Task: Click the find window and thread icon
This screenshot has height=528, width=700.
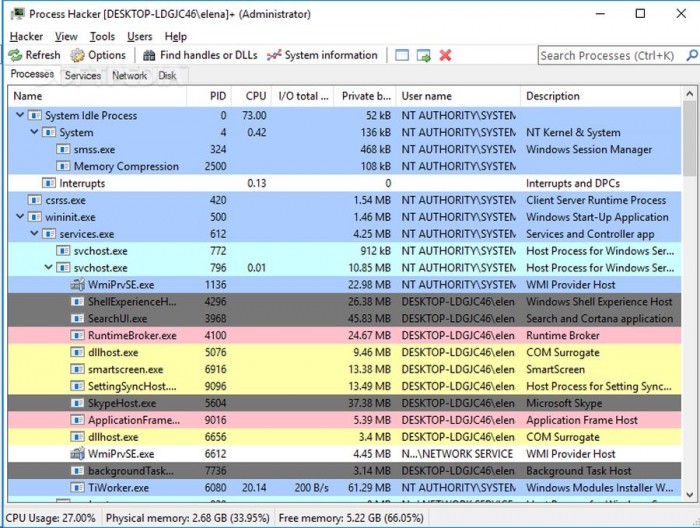Action: pyautogui.click(x=424, y=55)
